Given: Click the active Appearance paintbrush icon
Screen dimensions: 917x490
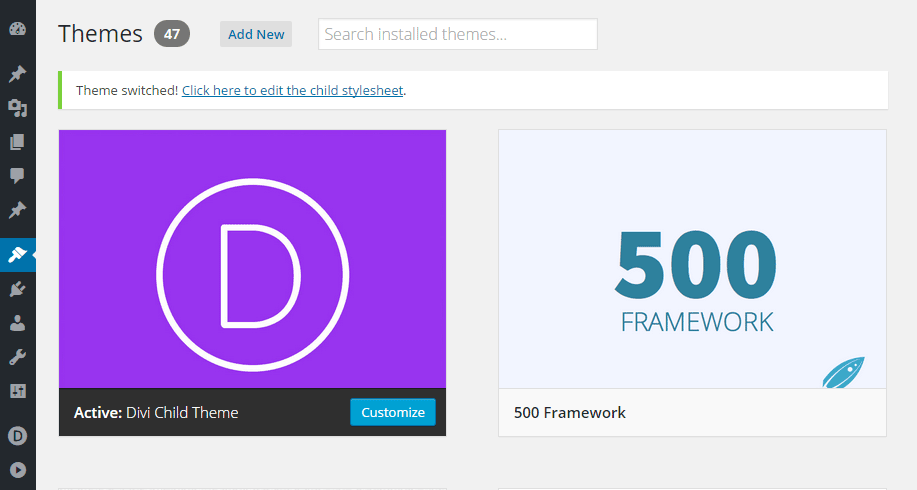Looking at the screenshot, I should [18, 255].
